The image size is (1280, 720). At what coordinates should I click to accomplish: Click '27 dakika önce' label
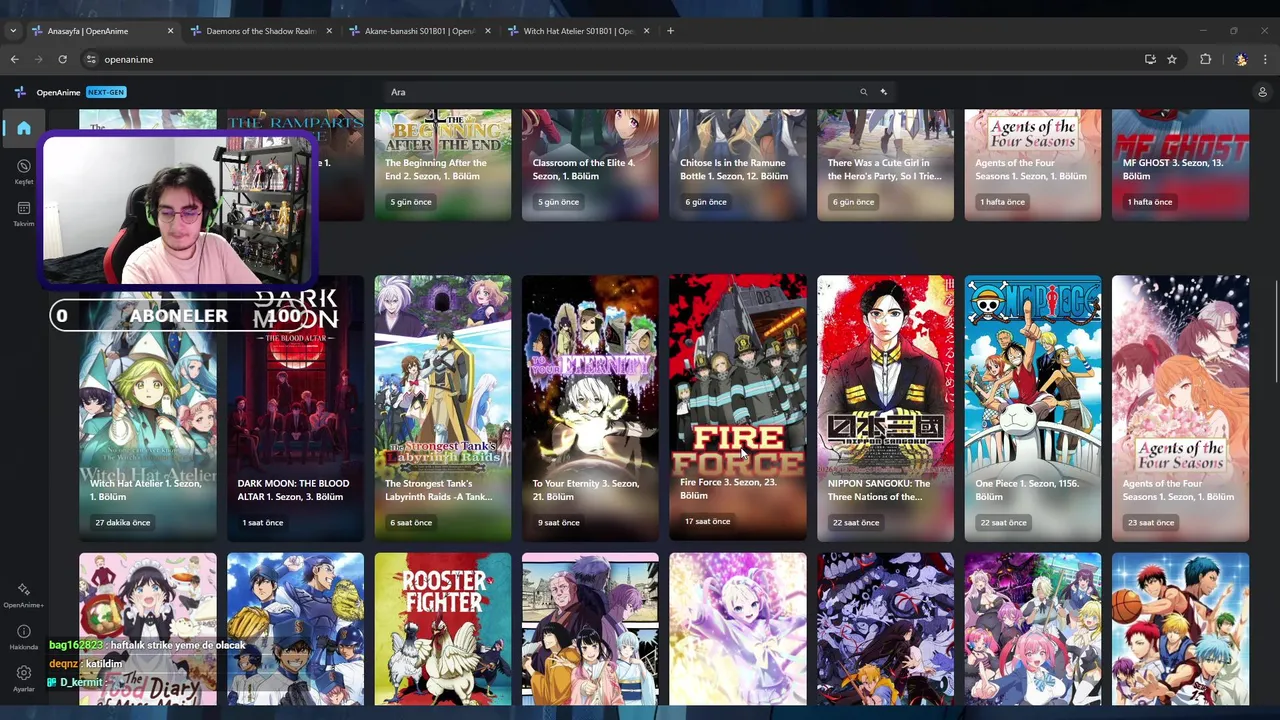tap(123, 522)
